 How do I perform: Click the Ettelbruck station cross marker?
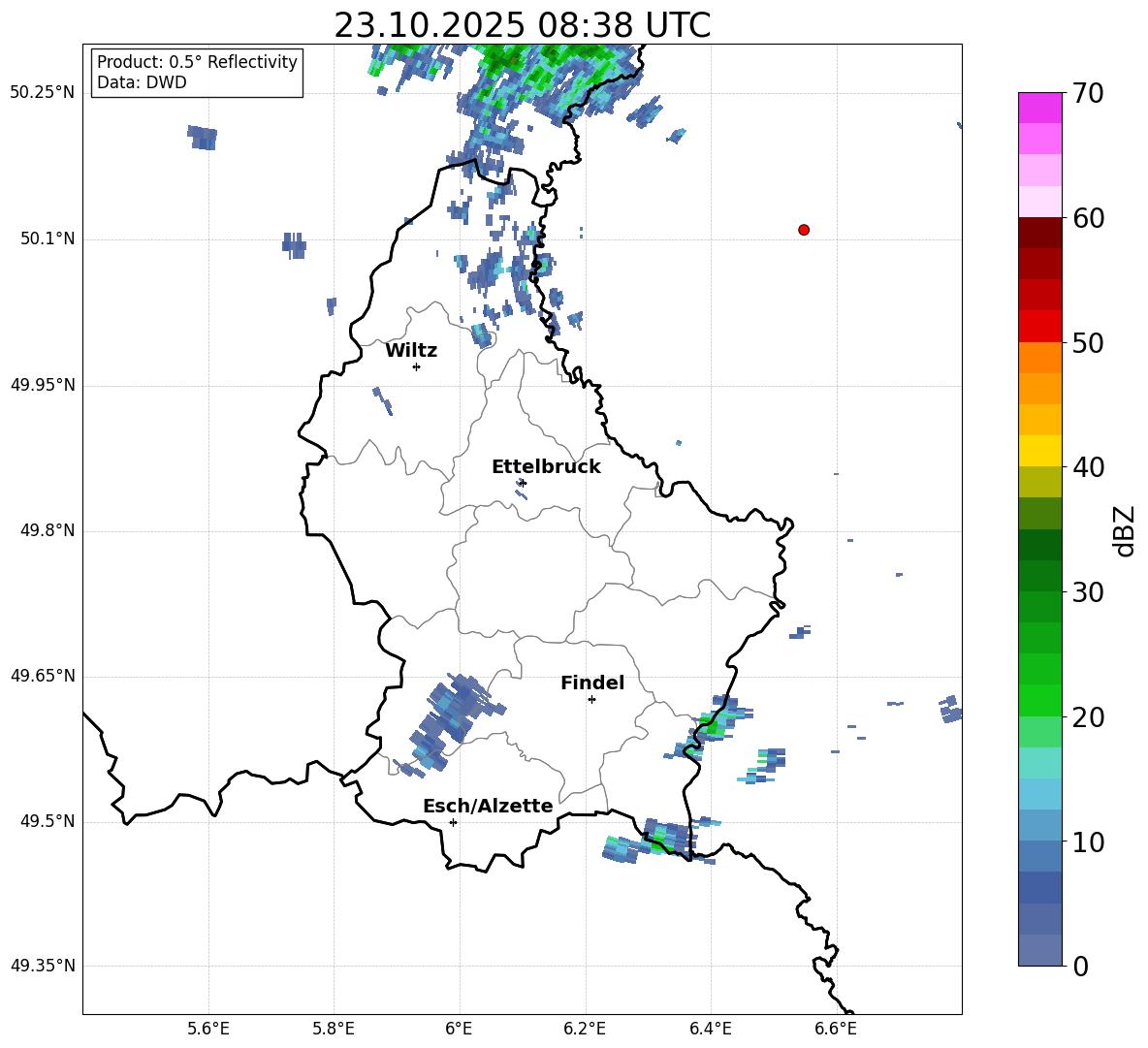coord(523,482)
